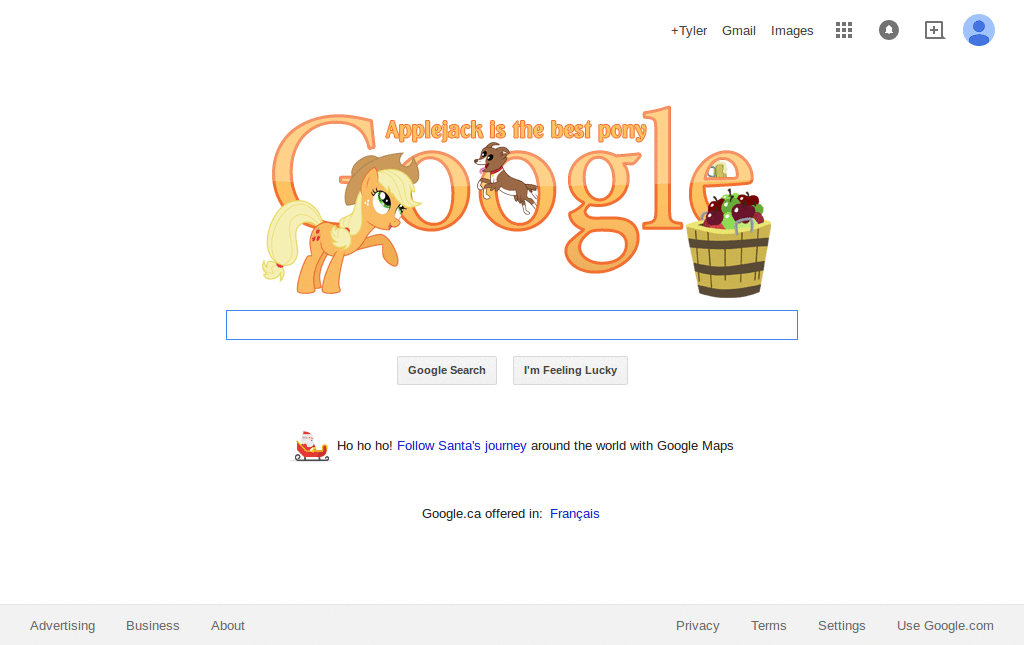Follow Santa's journey link
Image resolution: width=1024 pixels, height=645 pixels.
coord(462,446)
